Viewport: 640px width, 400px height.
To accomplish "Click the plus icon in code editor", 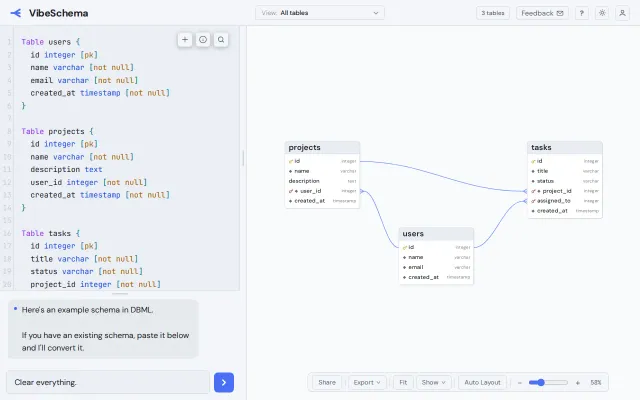I will pos(185,40).
